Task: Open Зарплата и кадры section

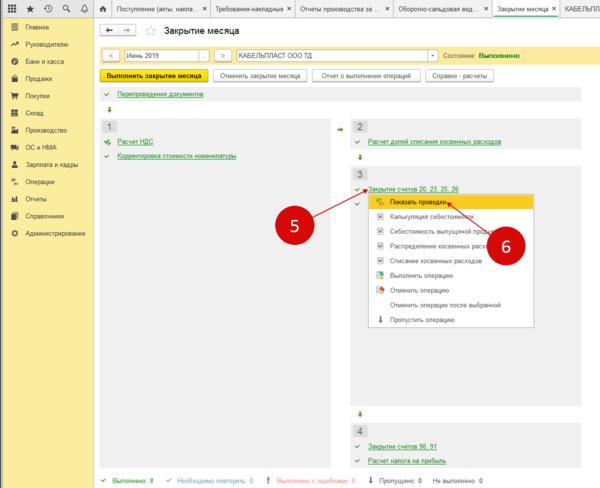Action: pos(52,165)
